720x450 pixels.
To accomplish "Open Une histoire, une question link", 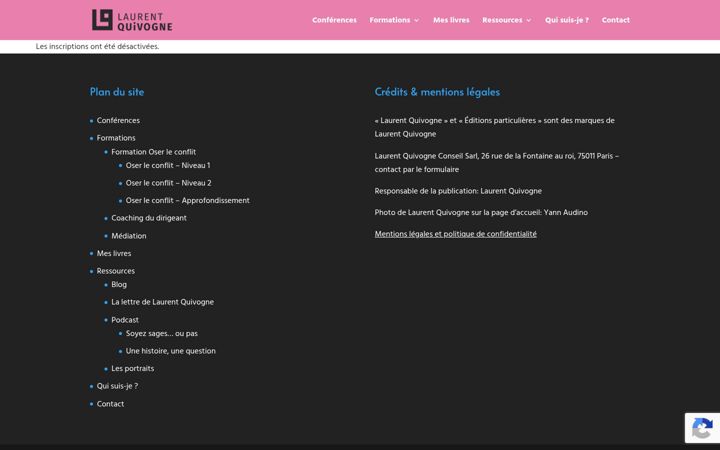I will (x=171, y=351).
